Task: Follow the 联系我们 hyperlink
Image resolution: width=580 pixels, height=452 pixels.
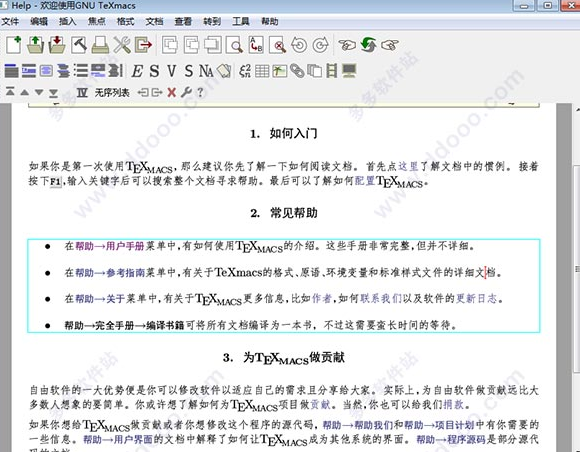Action: pos(381,298)
